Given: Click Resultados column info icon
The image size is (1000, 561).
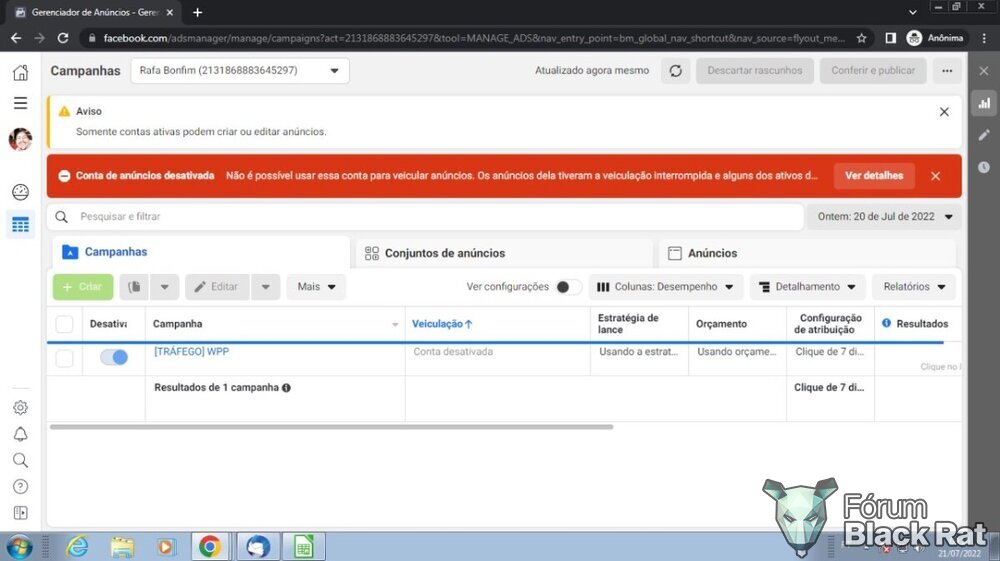Looking at the screenshot, I should coord(886,323).
